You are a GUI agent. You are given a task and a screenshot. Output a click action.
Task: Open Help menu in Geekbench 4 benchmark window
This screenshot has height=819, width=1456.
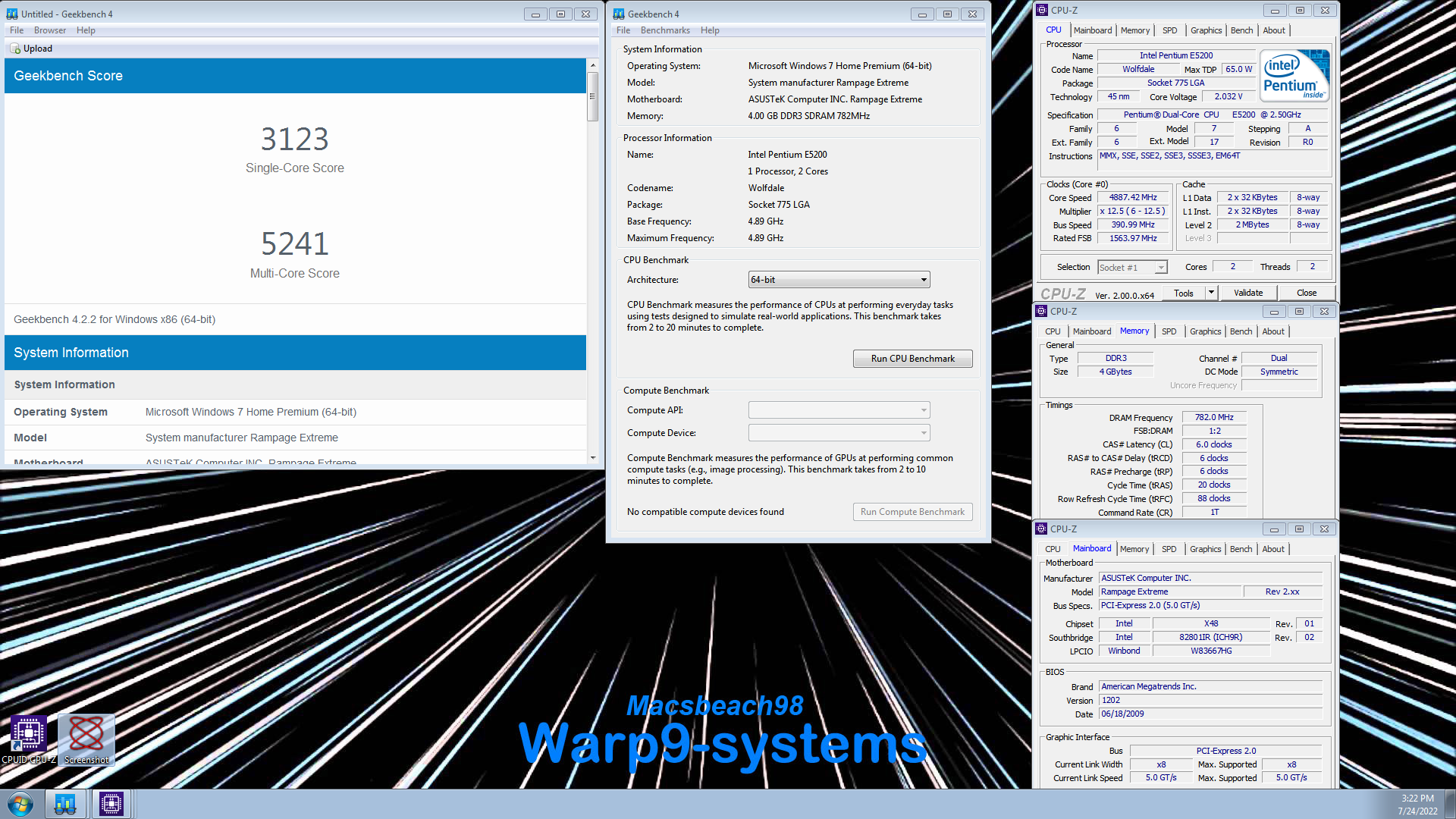tap(710, 30)
